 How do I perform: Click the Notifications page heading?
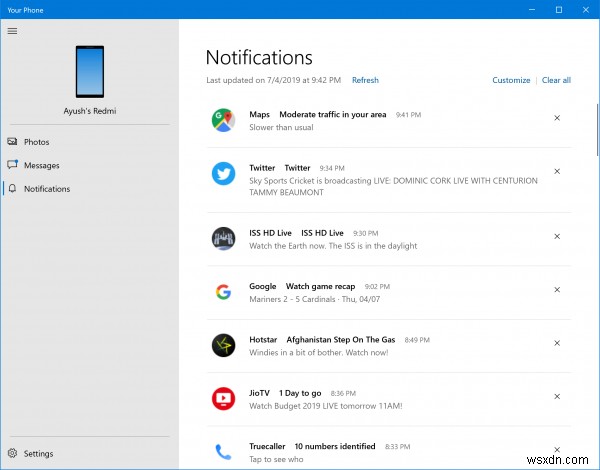[259, 57]
